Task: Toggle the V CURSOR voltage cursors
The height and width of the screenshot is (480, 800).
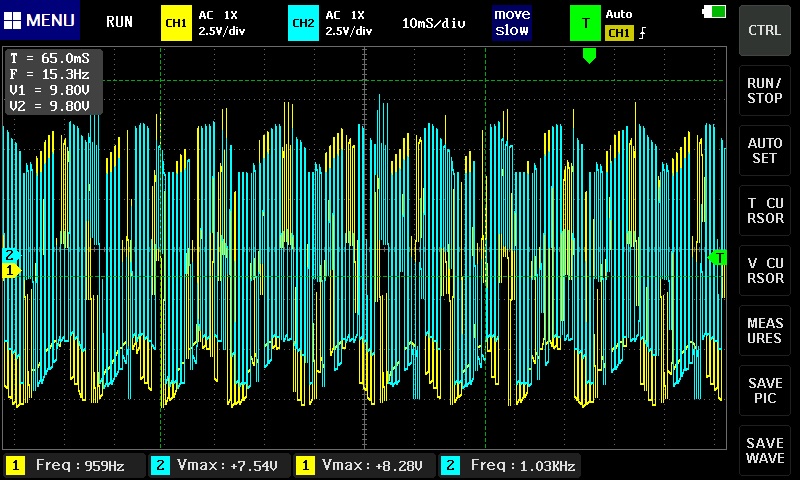Action: point(765,271)
